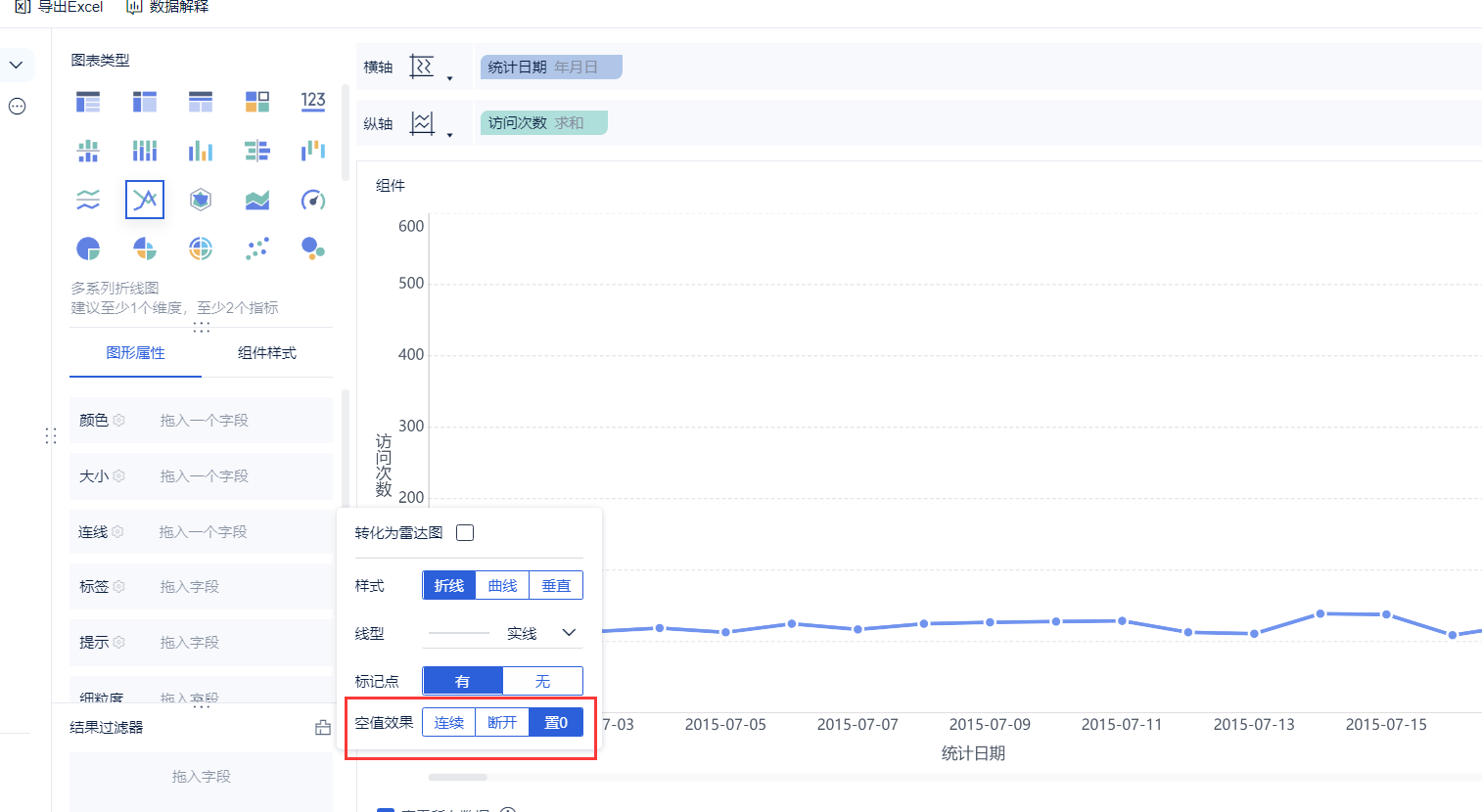This screenshot has width=1482, height=812.
Task: Set 标记点 to 无
Action: point(542,681)
